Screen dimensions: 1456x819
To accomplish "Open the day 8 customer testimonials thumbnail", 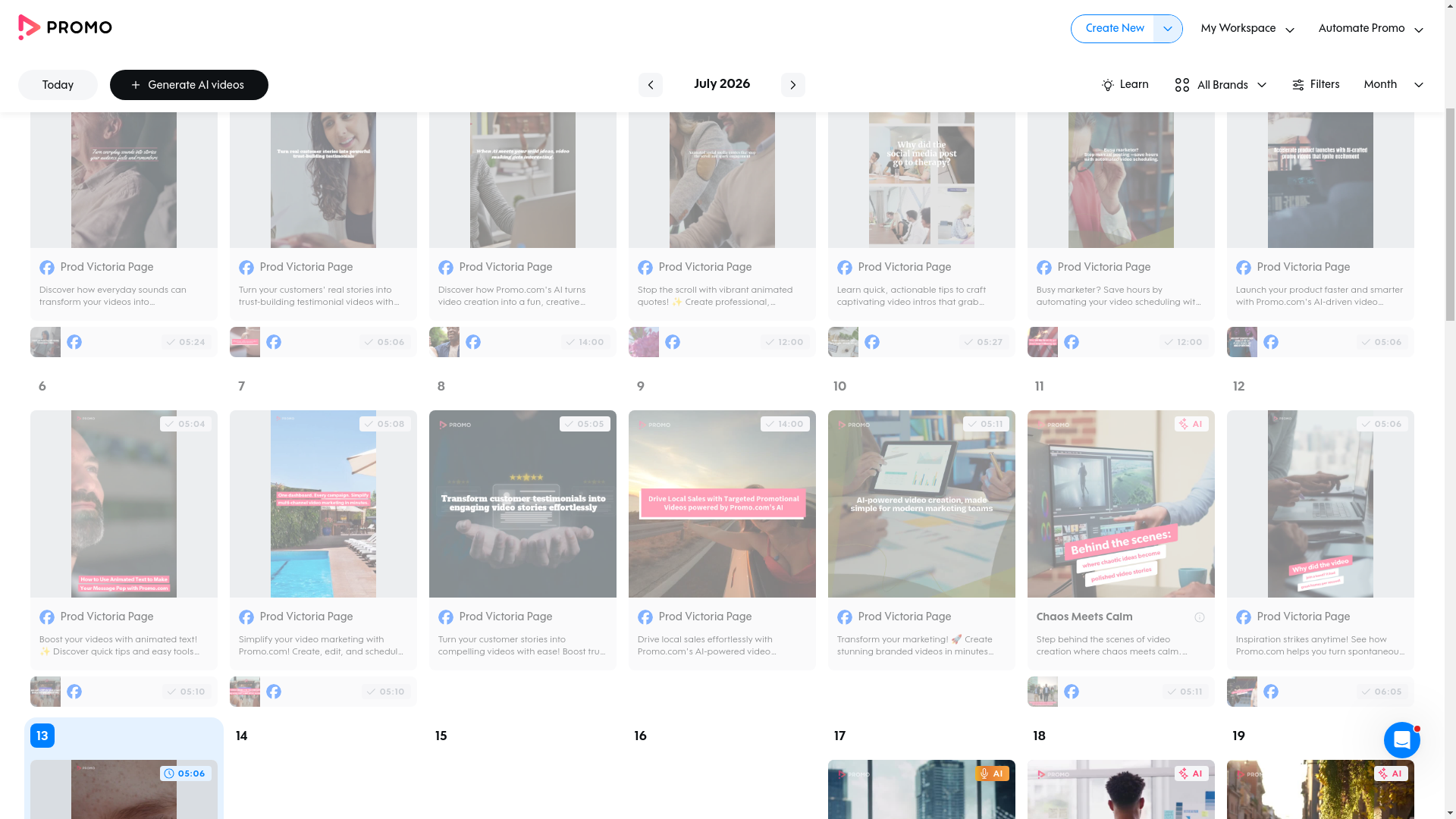I will coord(522,504).
